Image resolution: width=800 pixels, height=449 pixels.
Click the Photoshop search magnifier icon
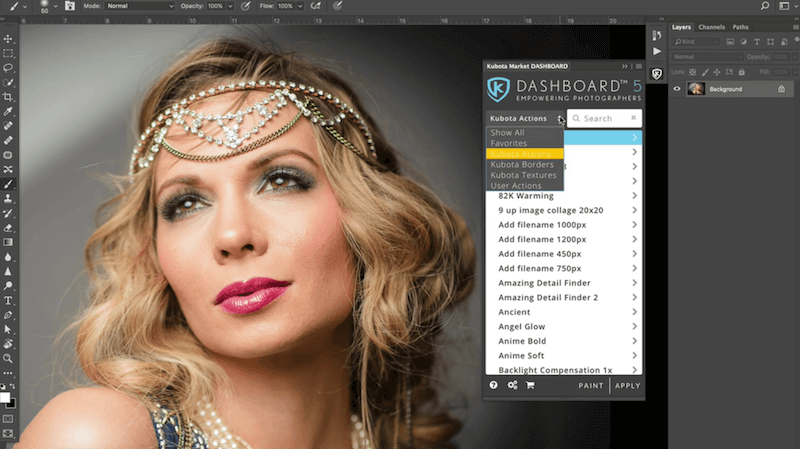click(x=765, y=6)
